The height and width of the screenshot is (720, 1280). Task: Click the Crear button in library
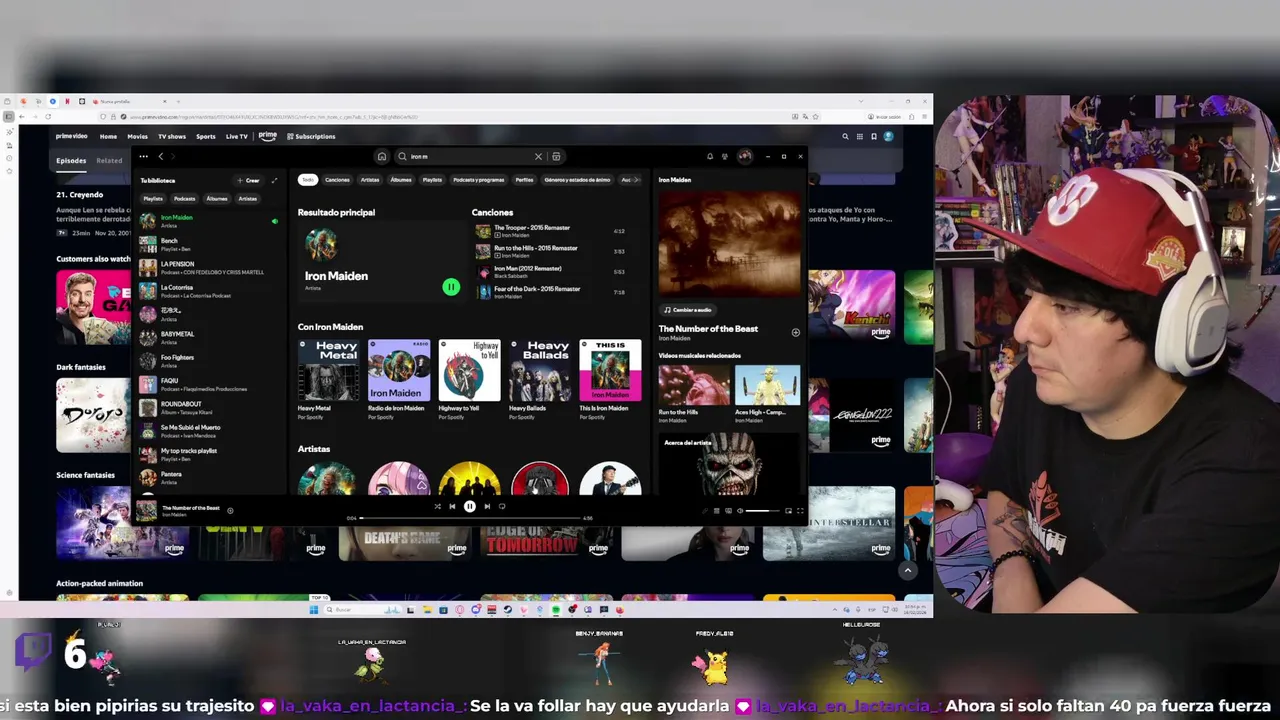pyautogui.click(x=249, y=180)
